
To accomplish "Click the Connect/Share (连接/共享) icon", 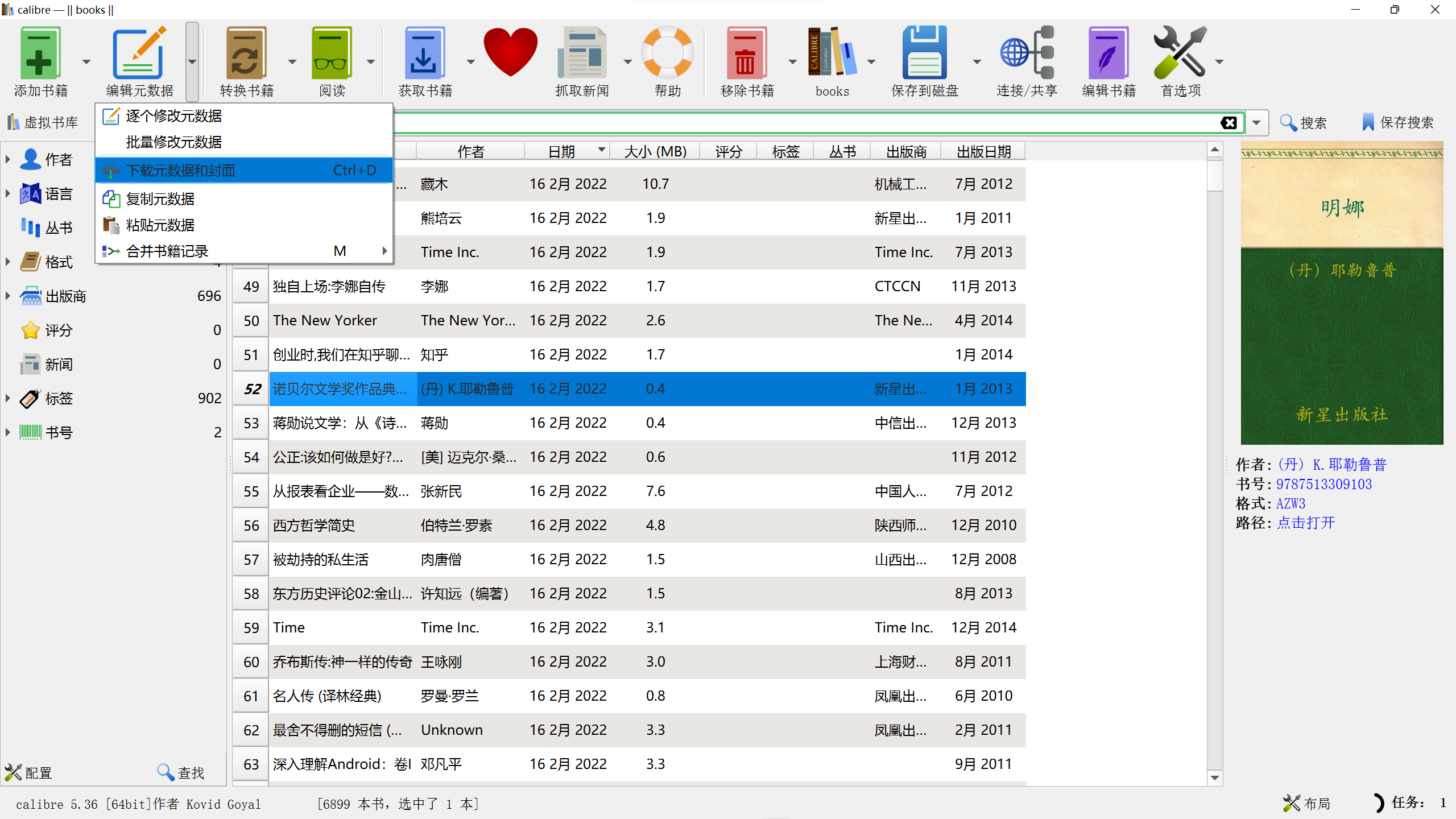I will (1027, 53).
